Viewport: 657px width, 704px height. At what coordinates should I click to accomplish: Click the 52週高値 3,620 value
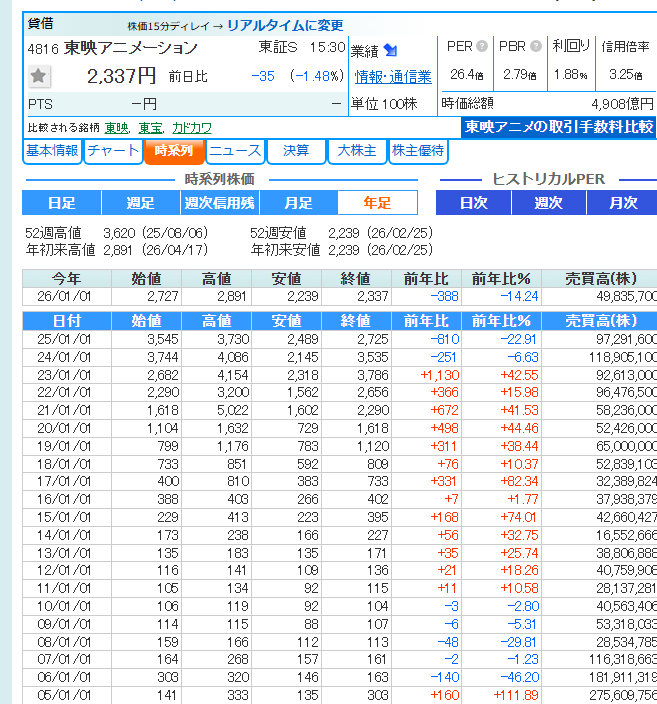pos(119,233)
